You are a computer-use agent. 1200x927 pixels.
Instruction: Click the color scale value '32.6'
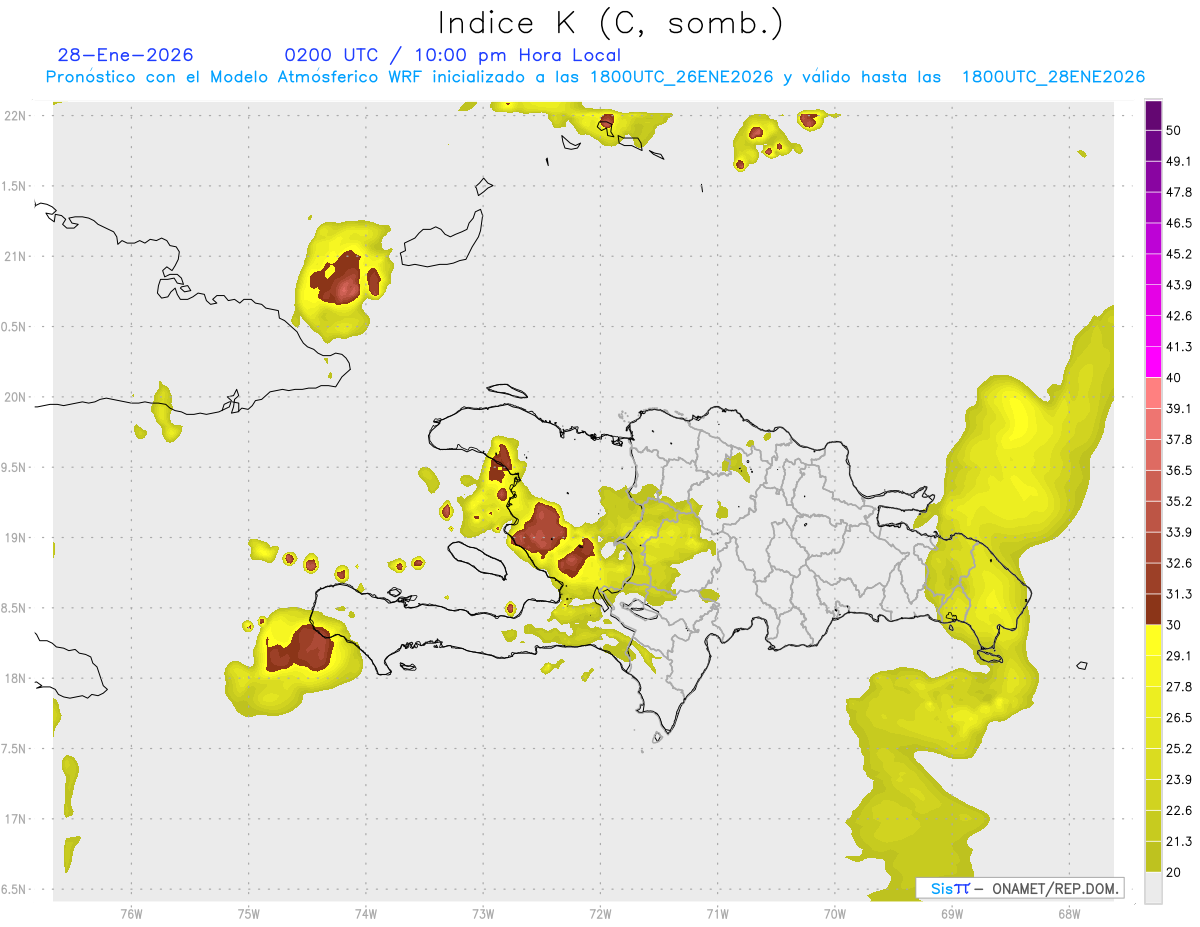(1178, 563)
